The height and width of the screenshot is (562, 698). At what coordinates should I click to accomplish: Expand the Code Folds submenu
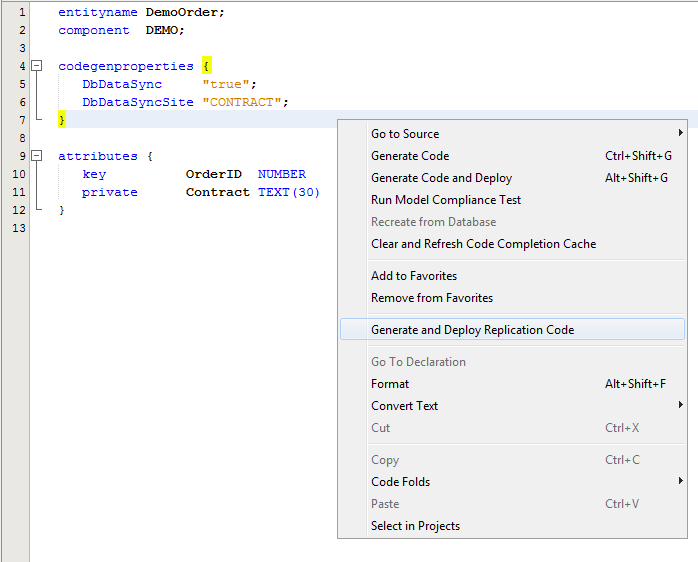[401, 482]
